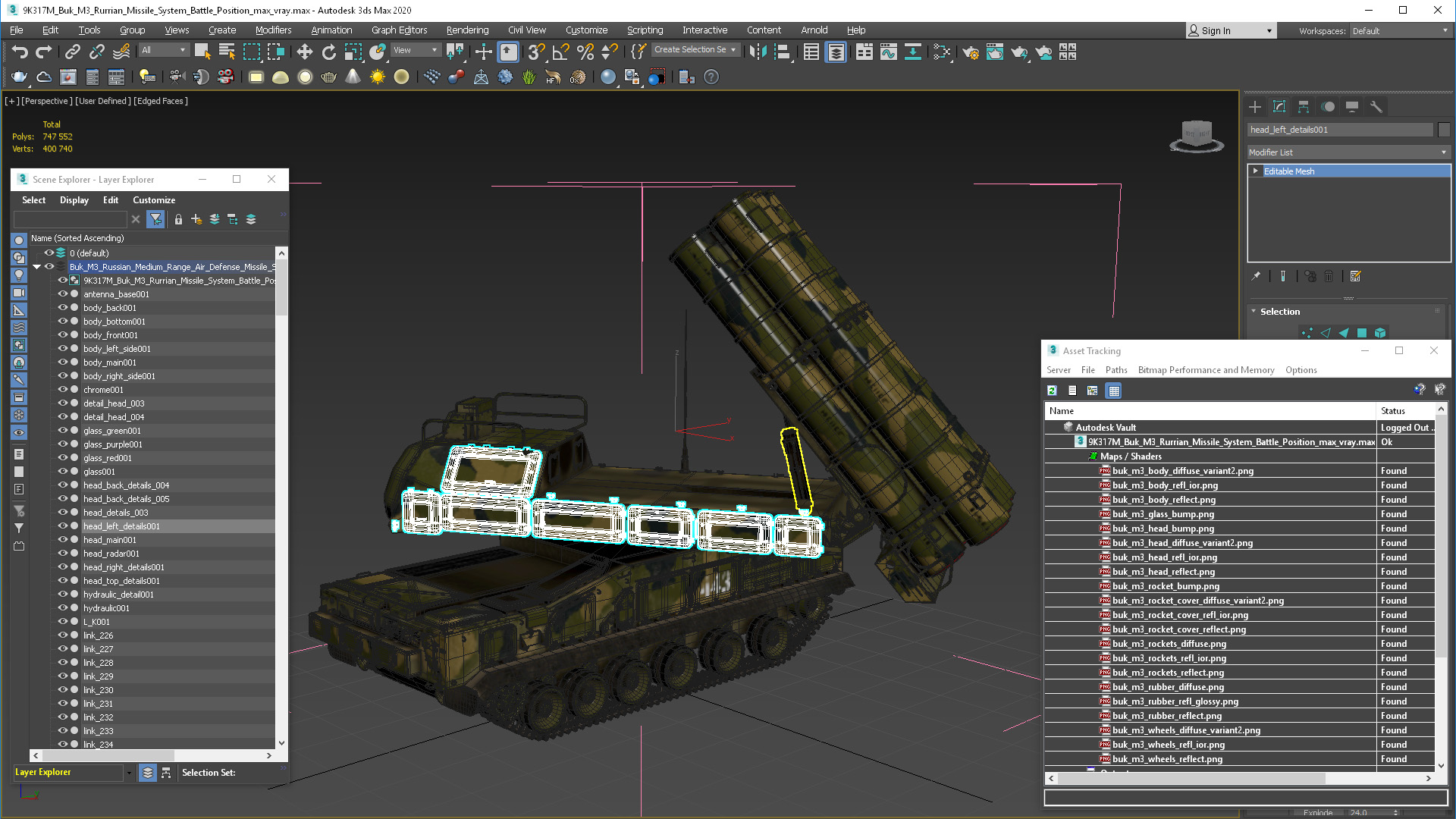Screen dimensions: 1456x819
Task: Click Mirror tool icon
Action: tap(758, 52)
